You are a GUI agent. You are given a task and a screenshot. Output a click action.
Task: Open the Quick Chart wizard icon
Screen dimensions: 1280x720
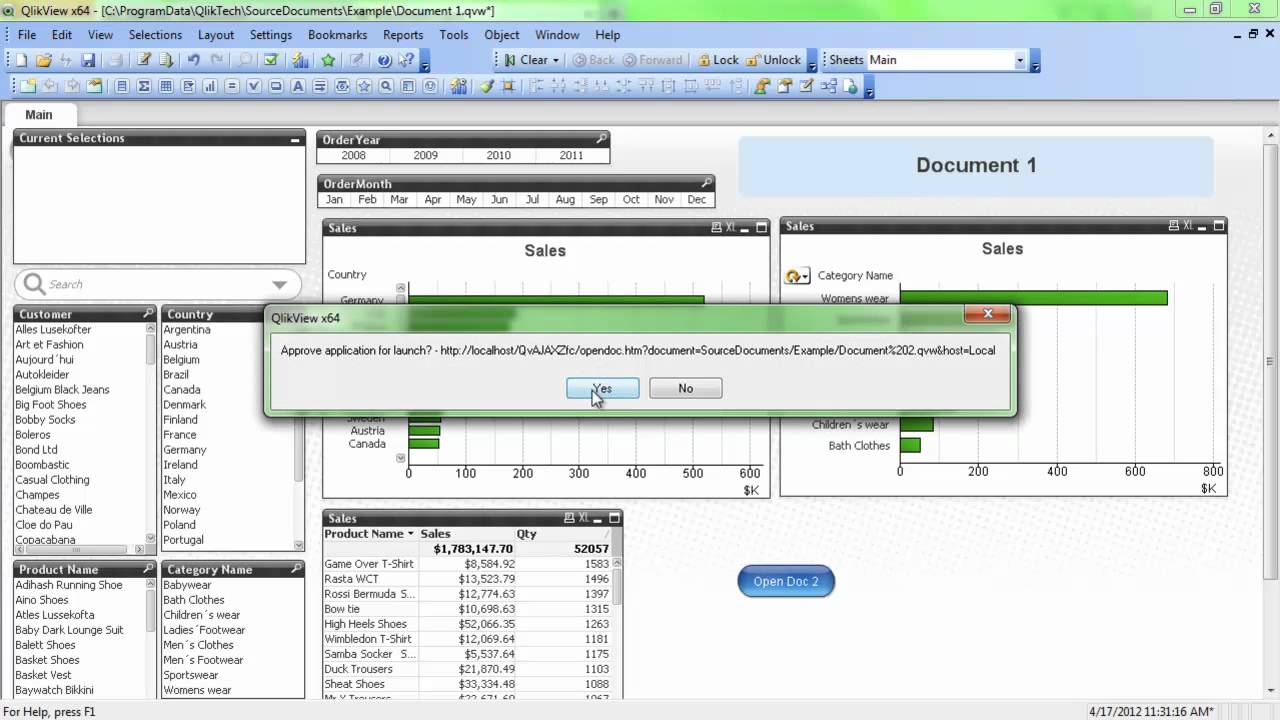(300, 60)
